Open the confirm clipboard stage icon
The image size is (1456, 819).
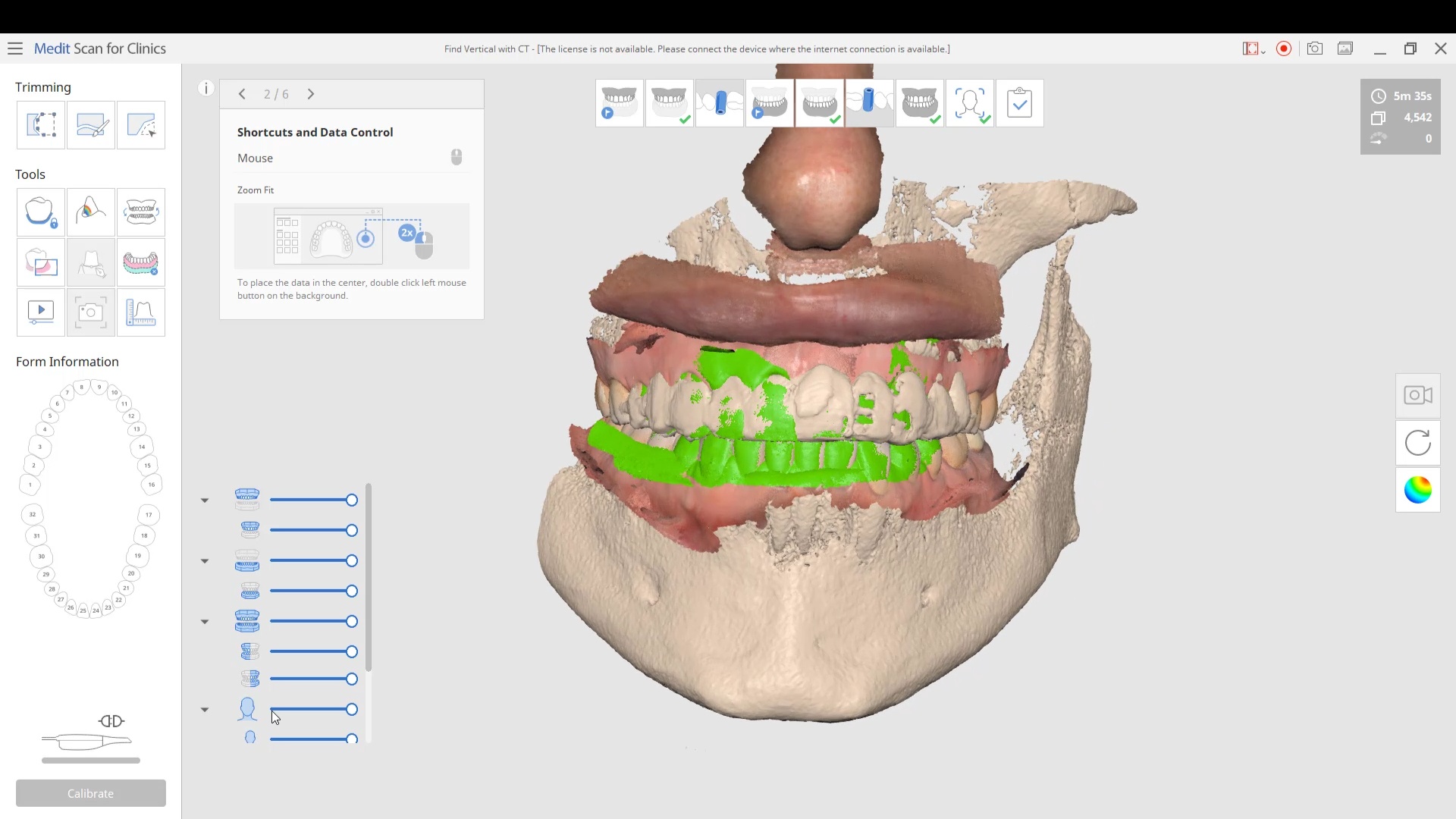coord(1019,102)
